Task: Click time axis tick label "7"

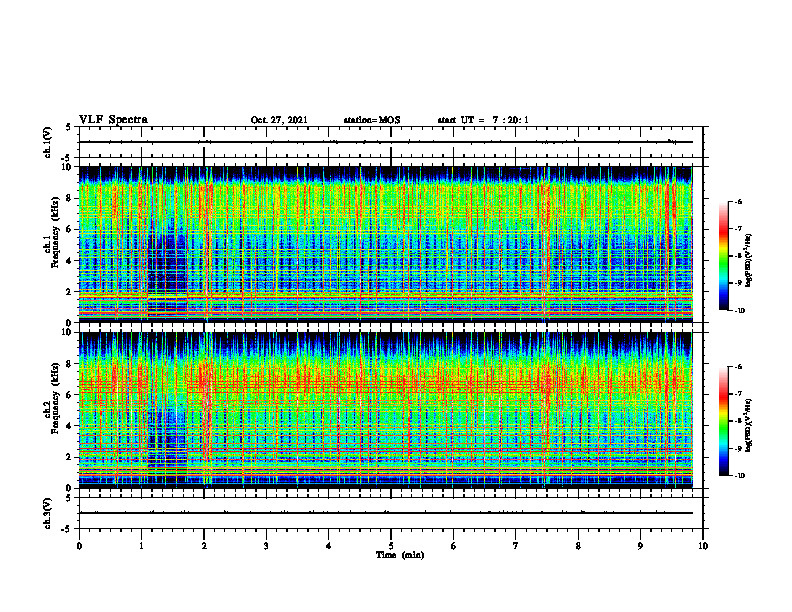Action: (516, 546)
